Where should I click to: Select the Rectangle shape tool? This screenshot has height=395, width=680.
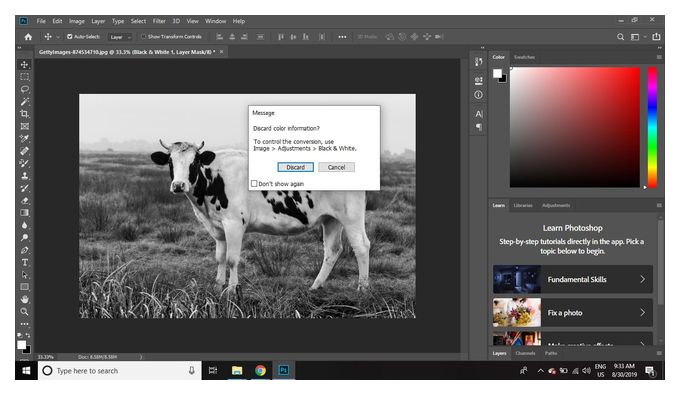click(25, 287)
